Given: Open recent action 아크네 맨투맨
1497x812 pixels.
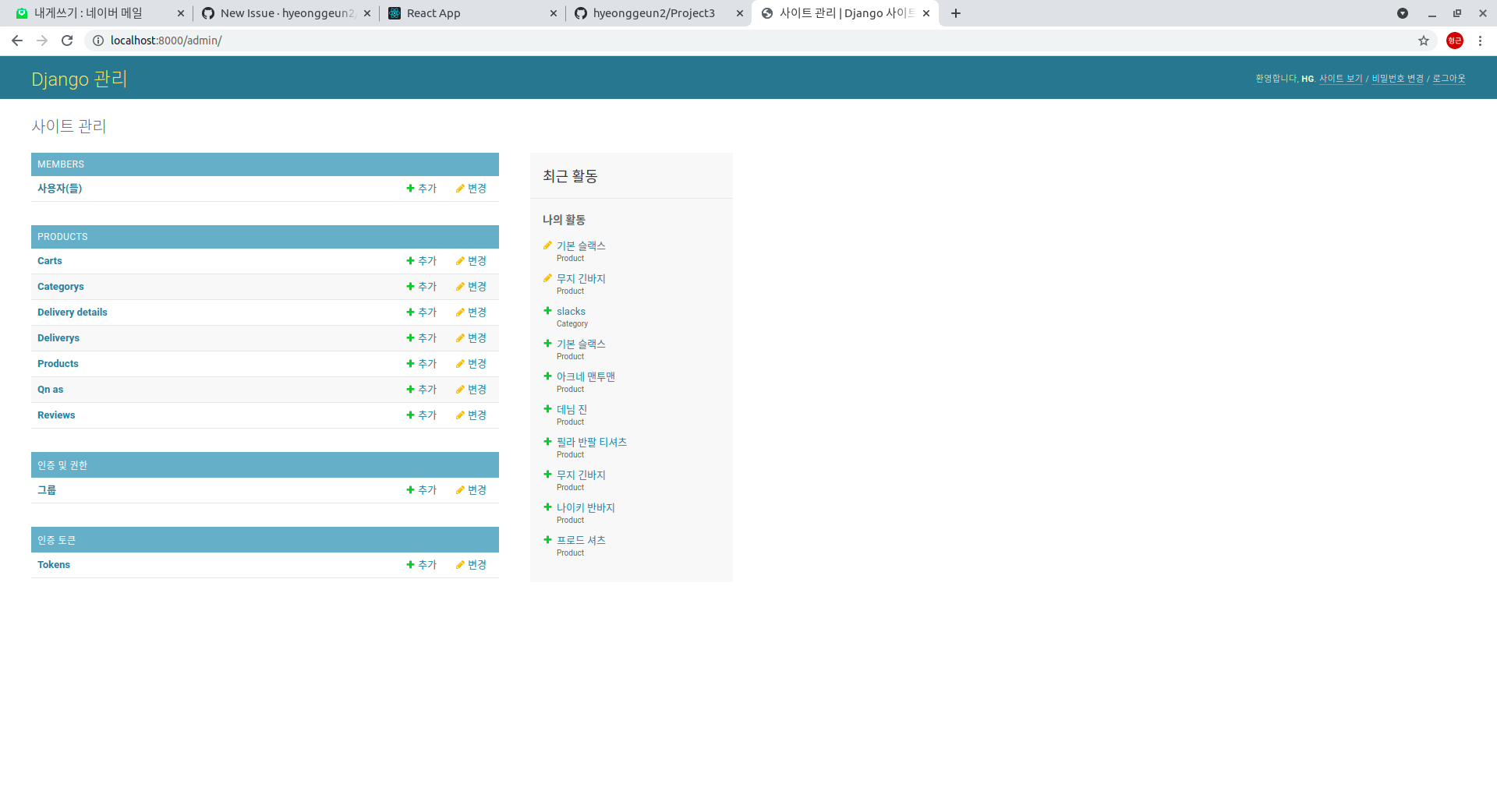Looking at the screenshot, I should pos(586,377).
